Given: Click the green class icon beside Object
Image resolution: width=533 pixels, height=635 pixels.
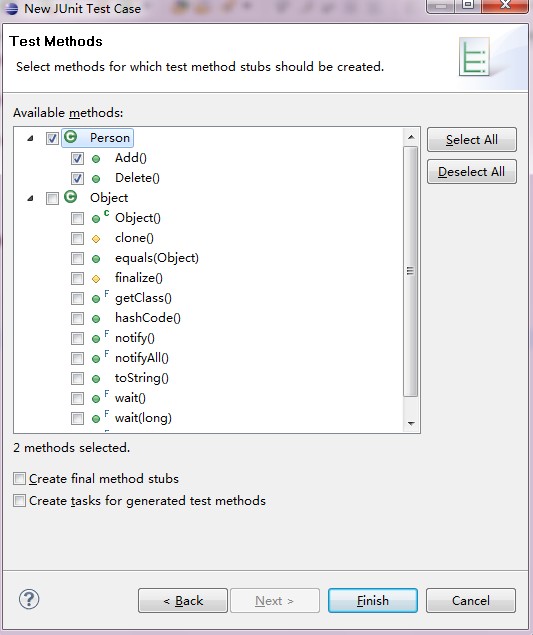Looking at the screenshot, I should pos(71,197).
